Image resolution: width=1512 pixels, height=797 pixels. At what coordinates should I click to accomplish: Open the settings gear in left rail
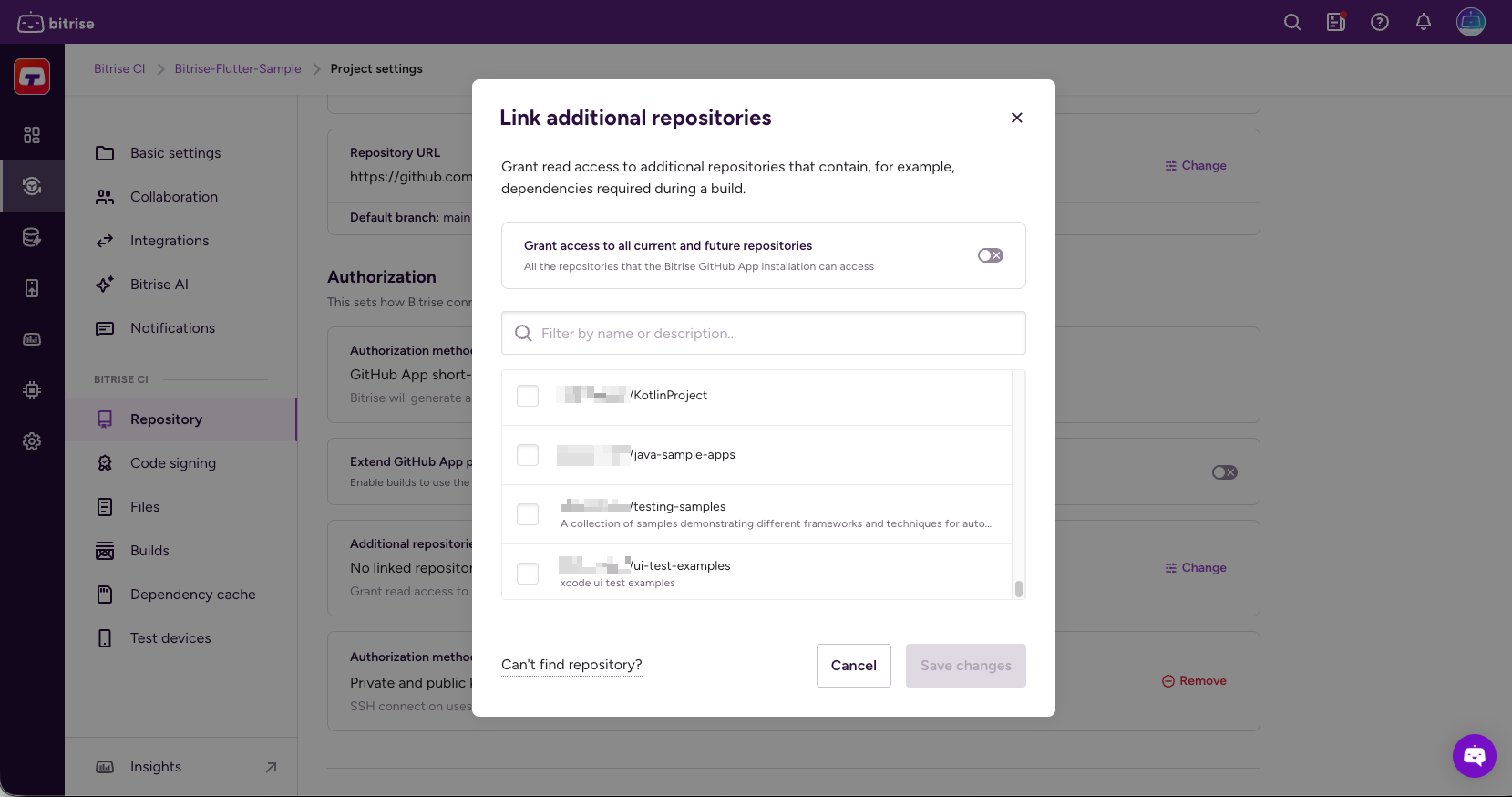point(32,441)
